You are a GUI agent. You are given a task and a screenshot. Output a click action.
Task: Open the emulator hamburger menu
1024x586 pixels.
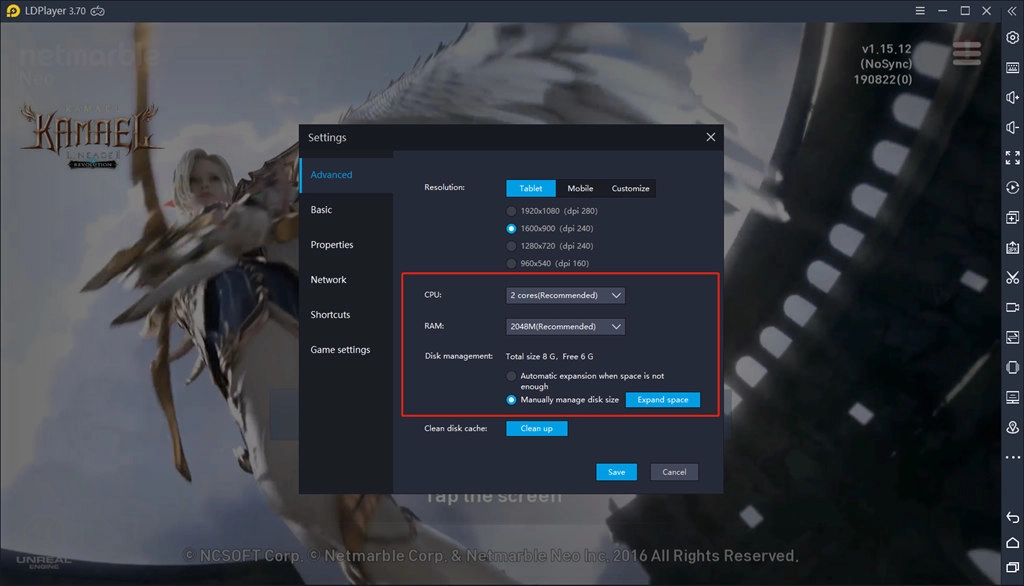tap(919, 10)
